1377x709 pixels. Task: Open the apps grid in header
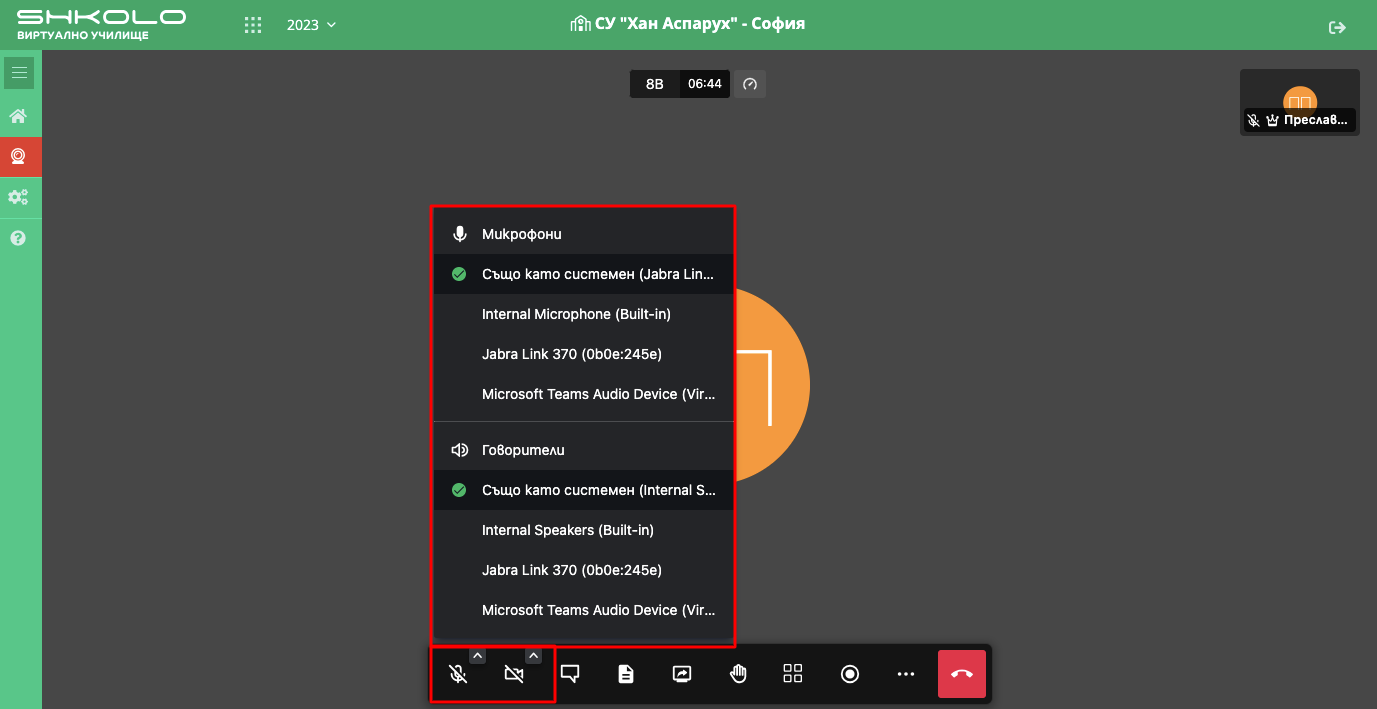click(x=253, y=25)
